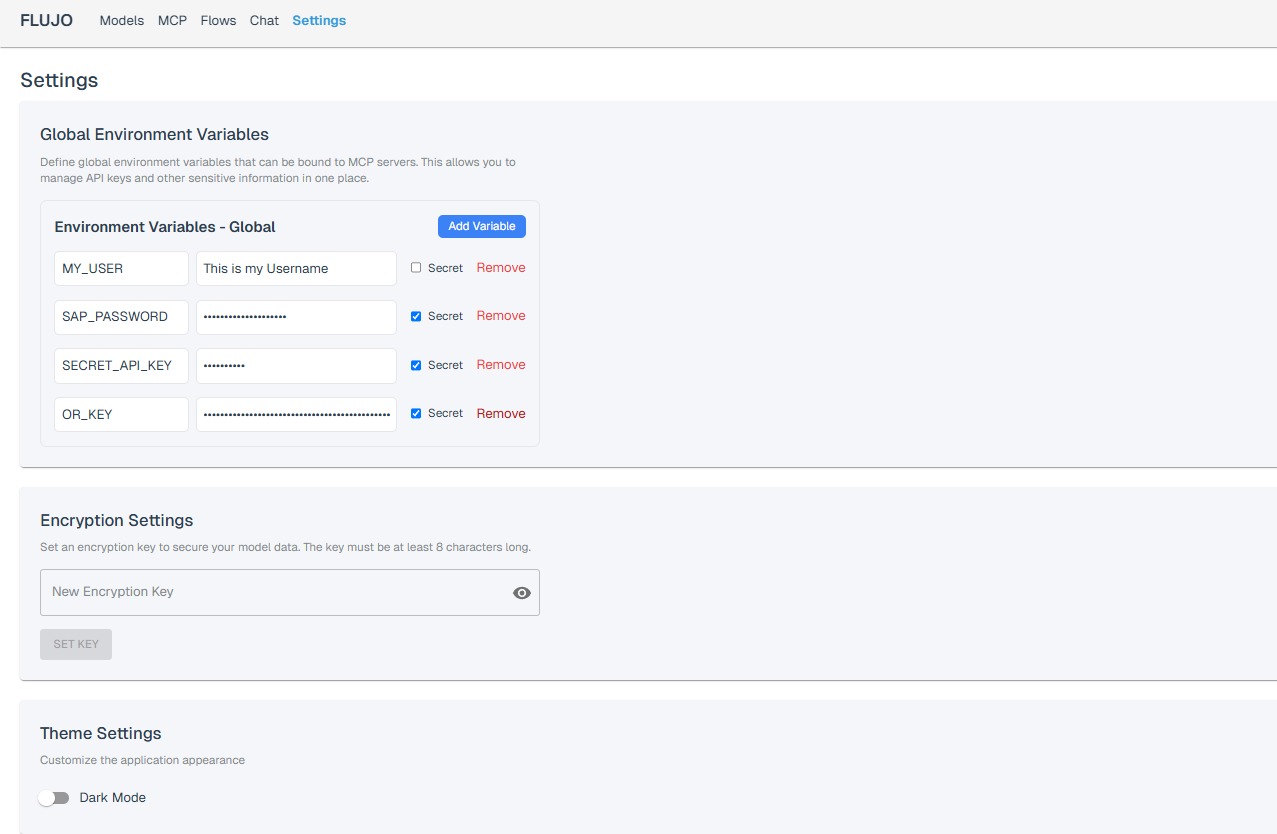Remove the OR_KEY variable
This screenshot has width=1277, height=834.
pos(501,413)
